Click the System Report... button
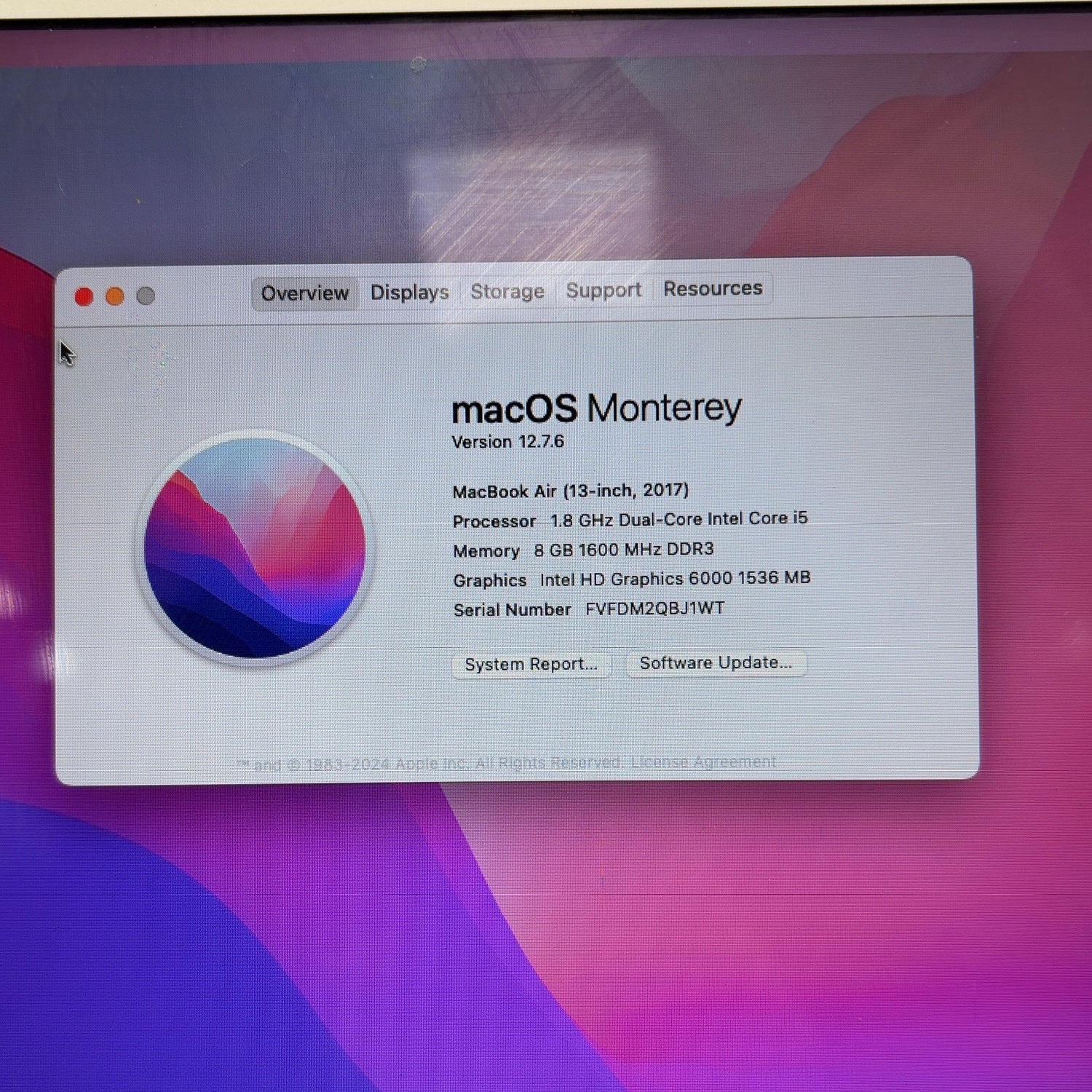Viewport: 1092px width, 1092px height. pyautogui.click(x=531, y=664)
